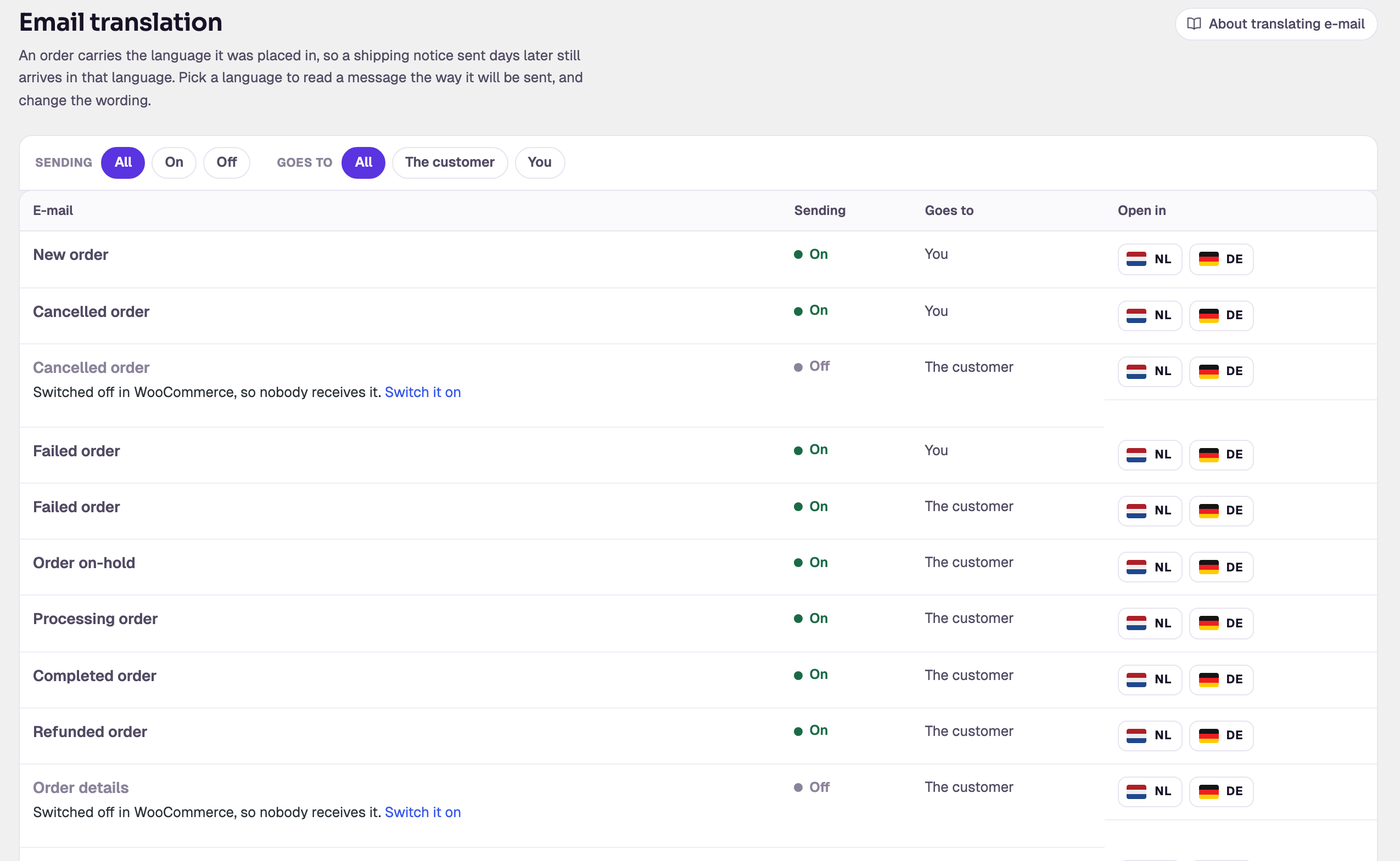Select the New order row title

[71, 255]
